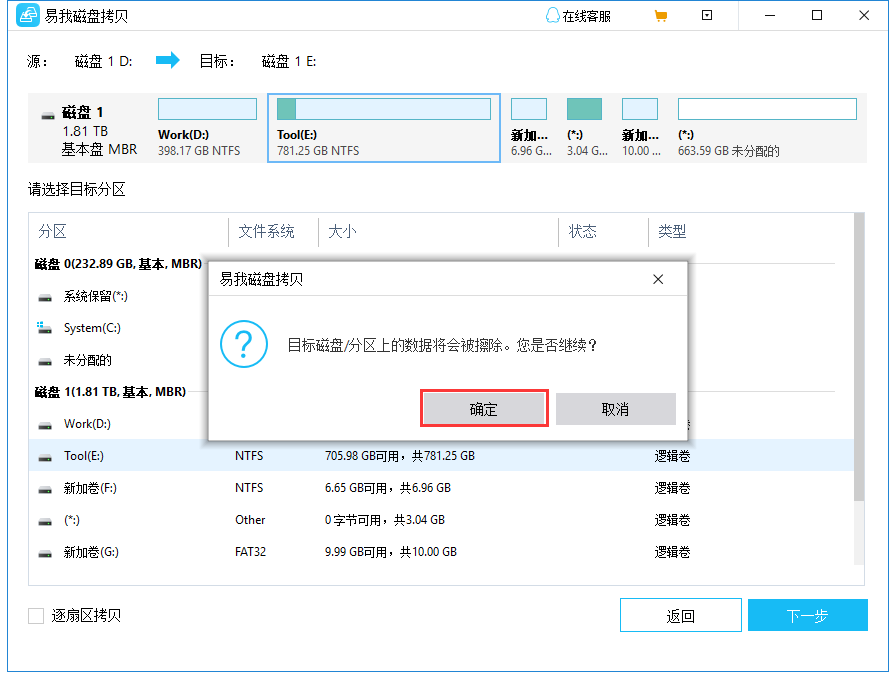
Task: Click the 取消 button in the dialog
Action: pyautogui.click(x=616, y=408)
